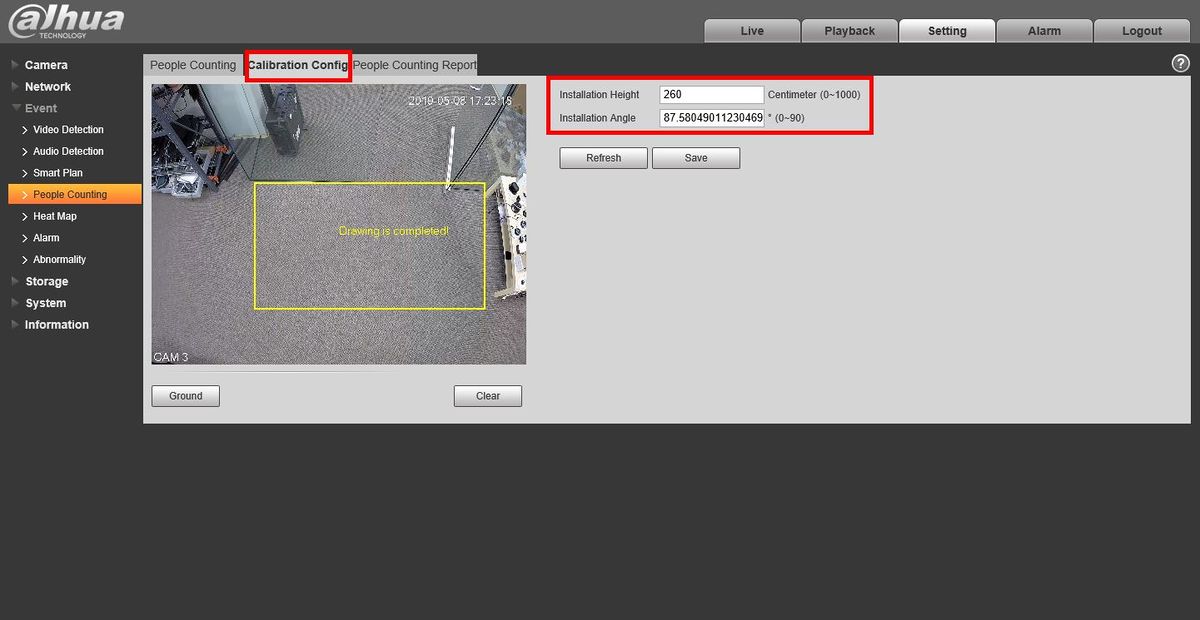The image size is (1200, 620).
Task: Click the Refresh button
Action: pos(603,158)
